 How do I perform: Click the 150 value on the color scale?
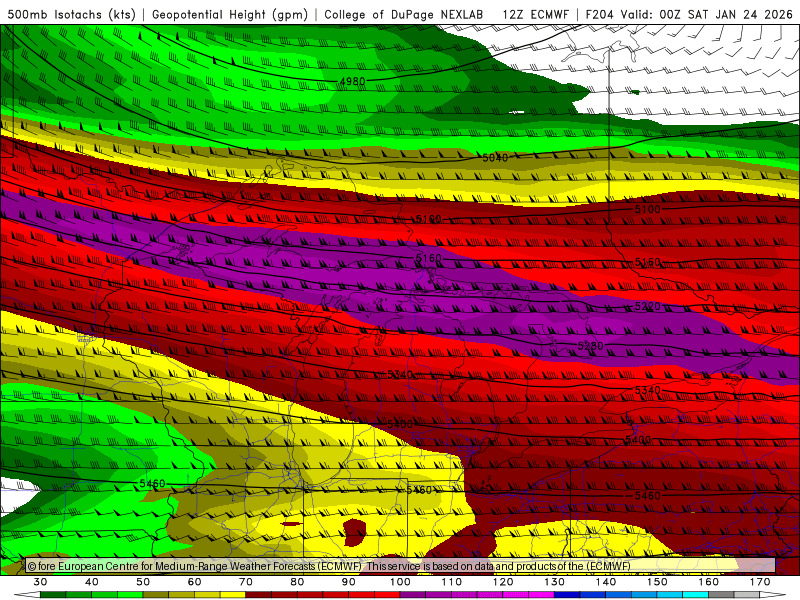click(657, 582)
